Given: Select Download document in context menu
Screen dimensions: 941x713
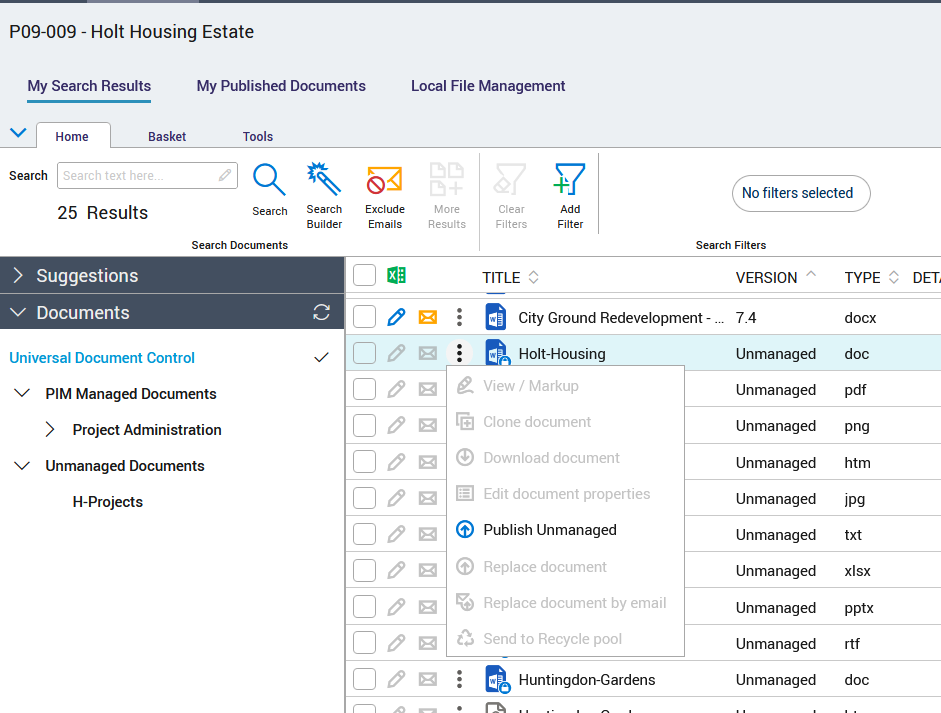Looking at the screenshot, I should click(x=565, y=458).
